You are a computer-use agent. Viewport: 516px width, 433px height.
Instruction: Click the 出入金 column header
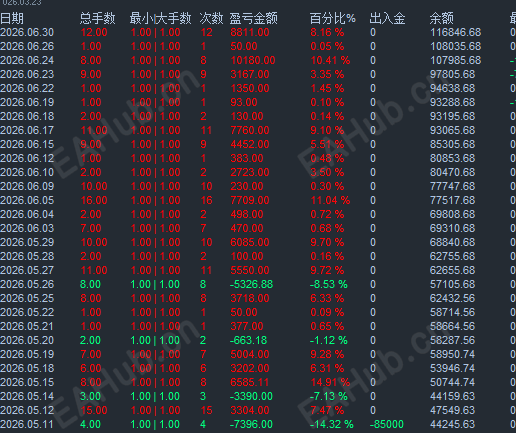click(x=387, y=18)
